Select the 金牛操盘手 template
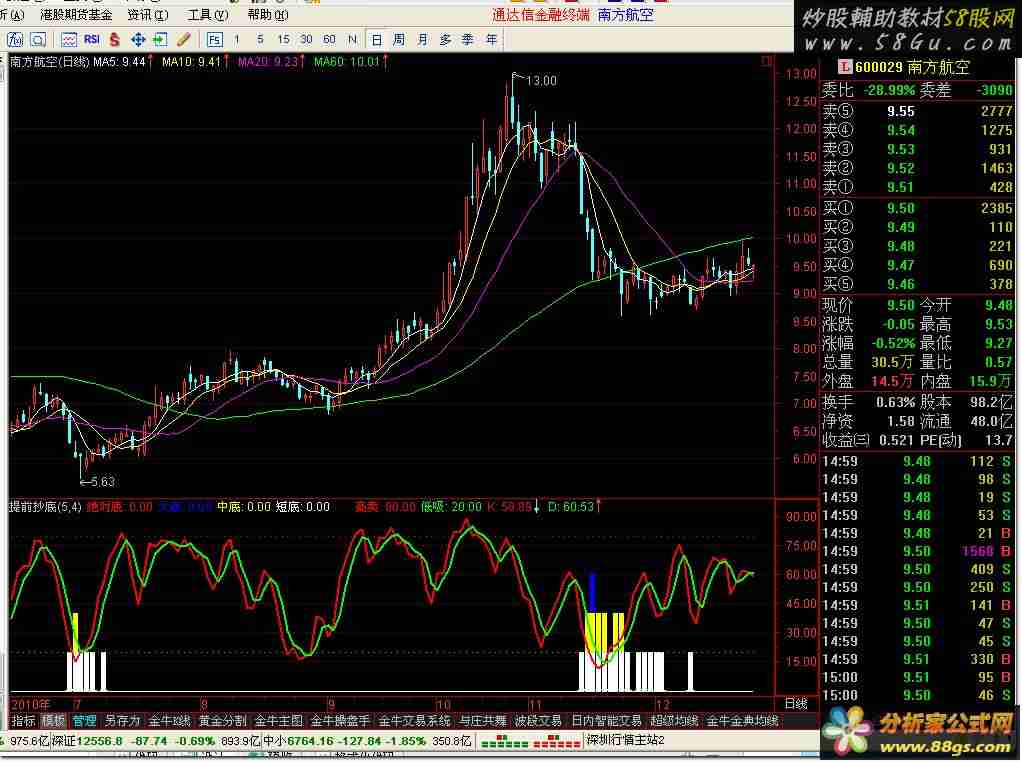The height and width of the screenshot is (762, 1022). (340, 721)
